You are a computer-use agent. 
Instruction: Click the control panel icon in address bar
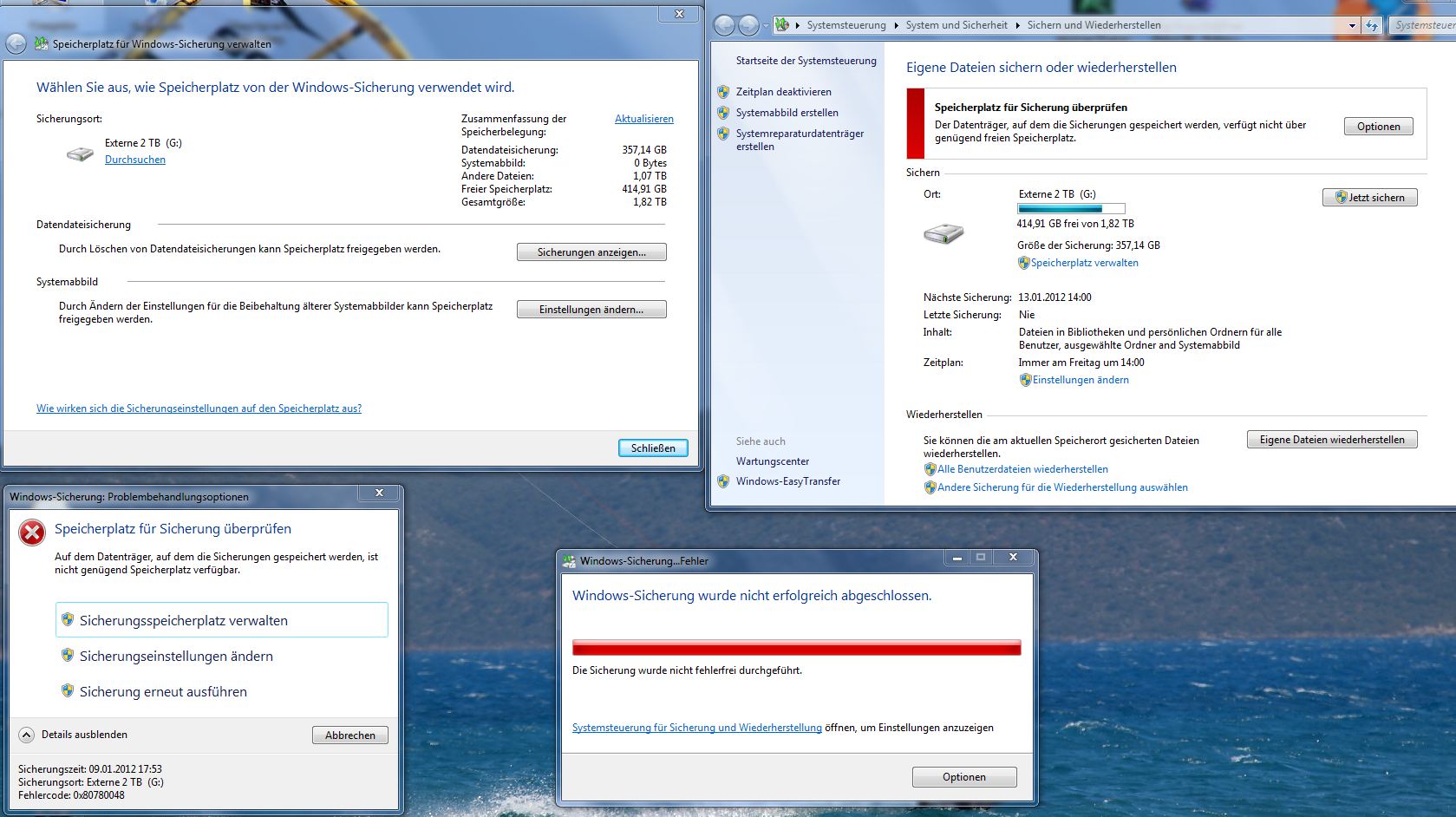tap(782, 25)
